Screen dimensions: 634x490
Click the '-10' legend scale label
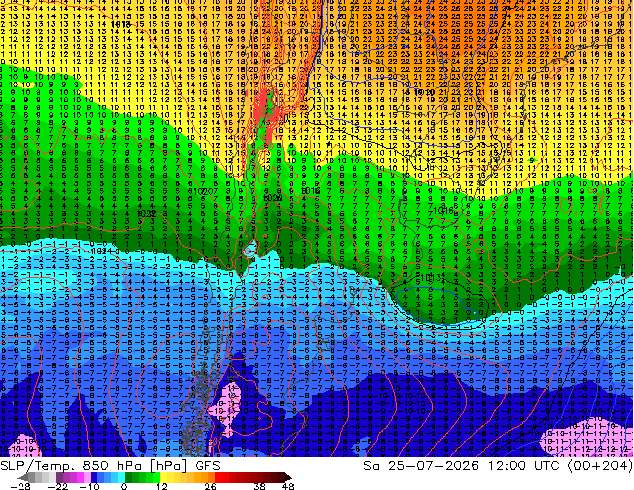[x=89, y=486]
